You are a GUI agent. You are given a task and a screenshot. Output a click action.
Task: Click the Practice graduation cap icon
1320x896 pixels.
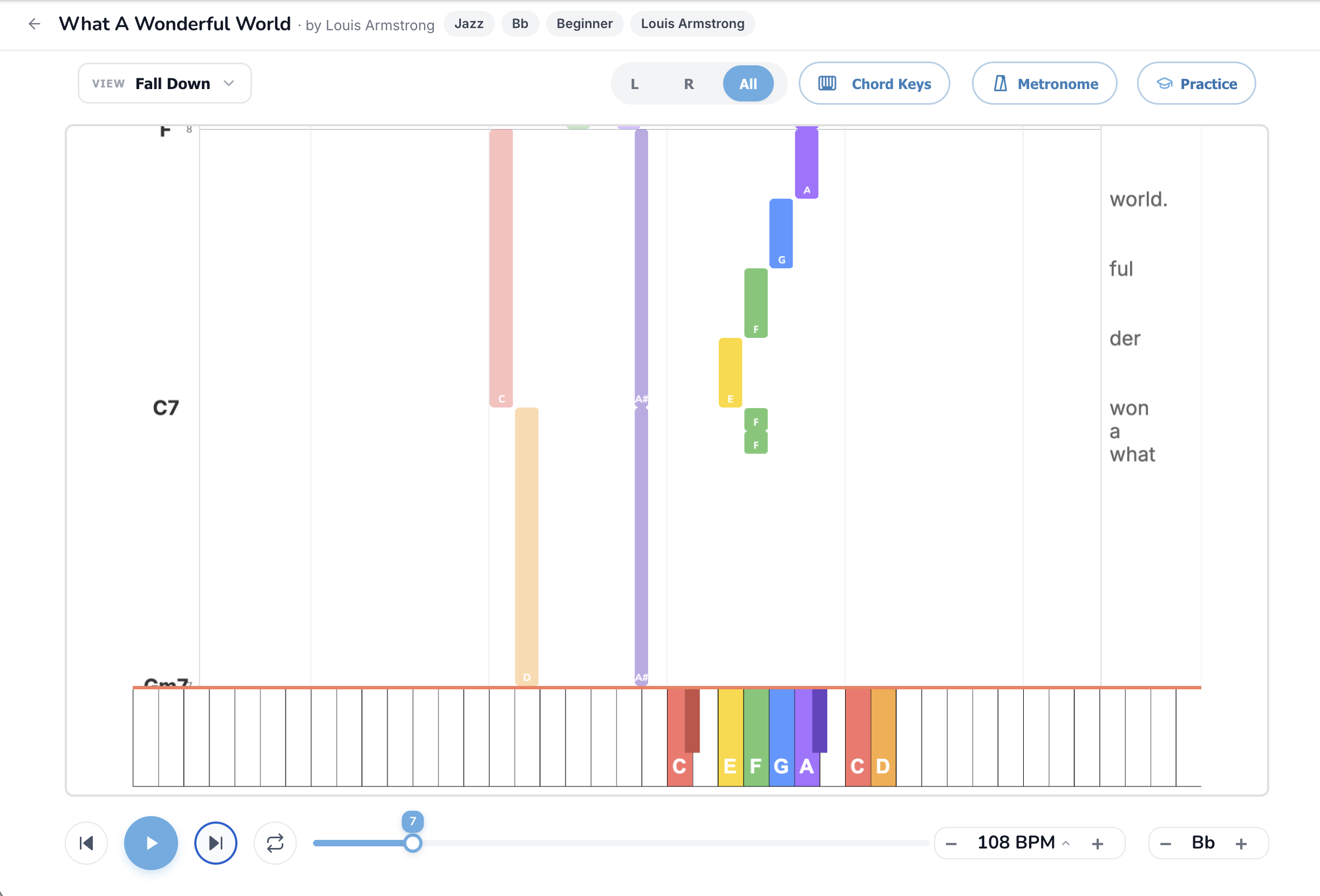pos(1165,84)
